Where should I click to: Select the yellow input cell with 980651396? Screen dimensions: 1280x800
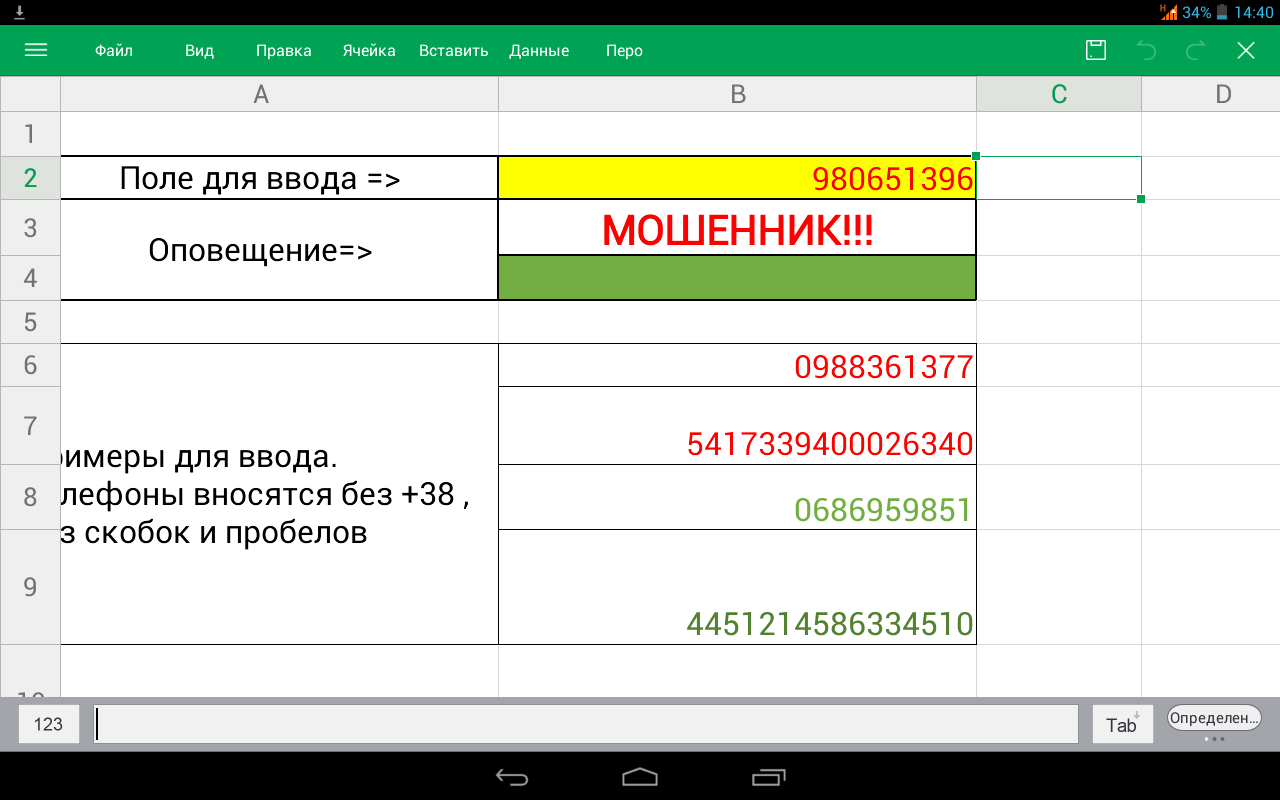(737, 178)
